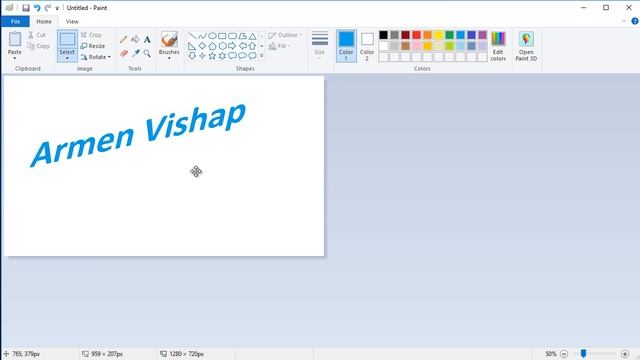Select the Pencil tool
Viewport: 640px width, 360px height.
124,40
